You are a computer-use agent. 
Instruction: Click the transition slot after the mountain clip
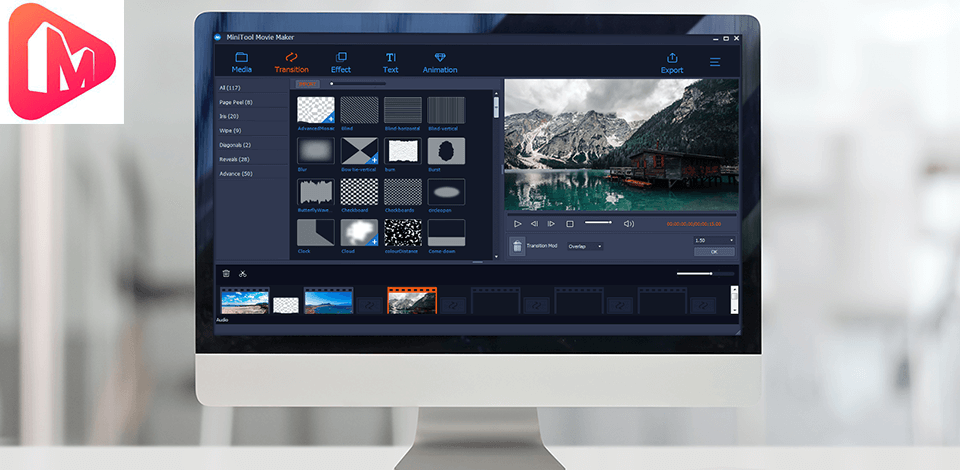(453, 305)
